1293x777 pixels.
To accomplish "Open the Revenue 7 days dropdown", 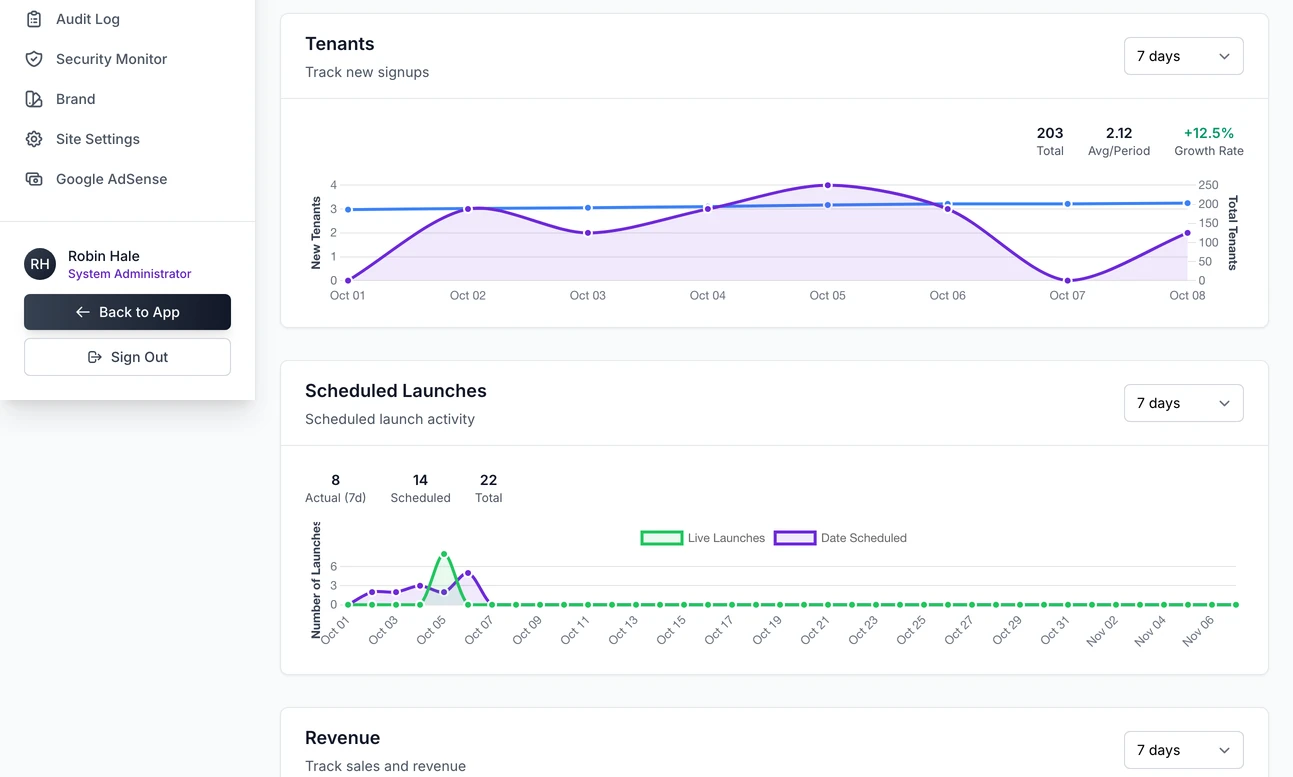I will tap(1184, 750).
